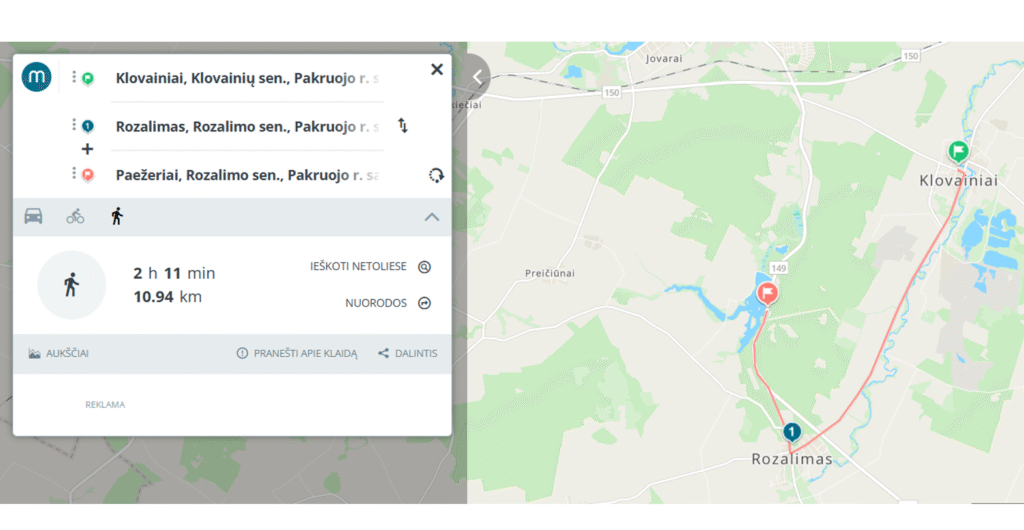Click the red destination flag icon in panel

pos(88,175)
